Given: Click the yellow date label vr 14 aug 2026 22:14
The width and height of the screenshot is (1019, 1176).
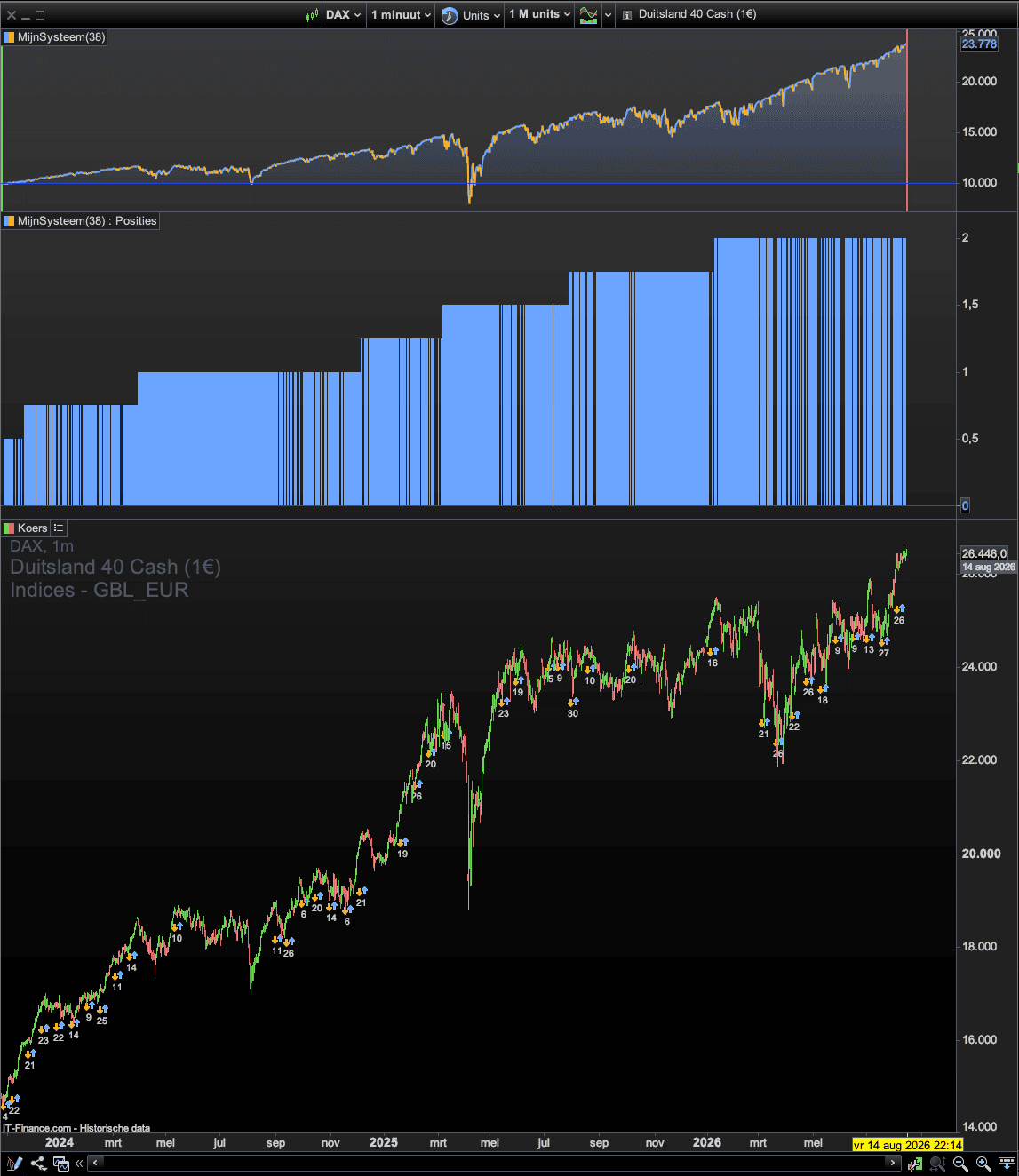Looking at the screenshot, I should coord(907,1145).
